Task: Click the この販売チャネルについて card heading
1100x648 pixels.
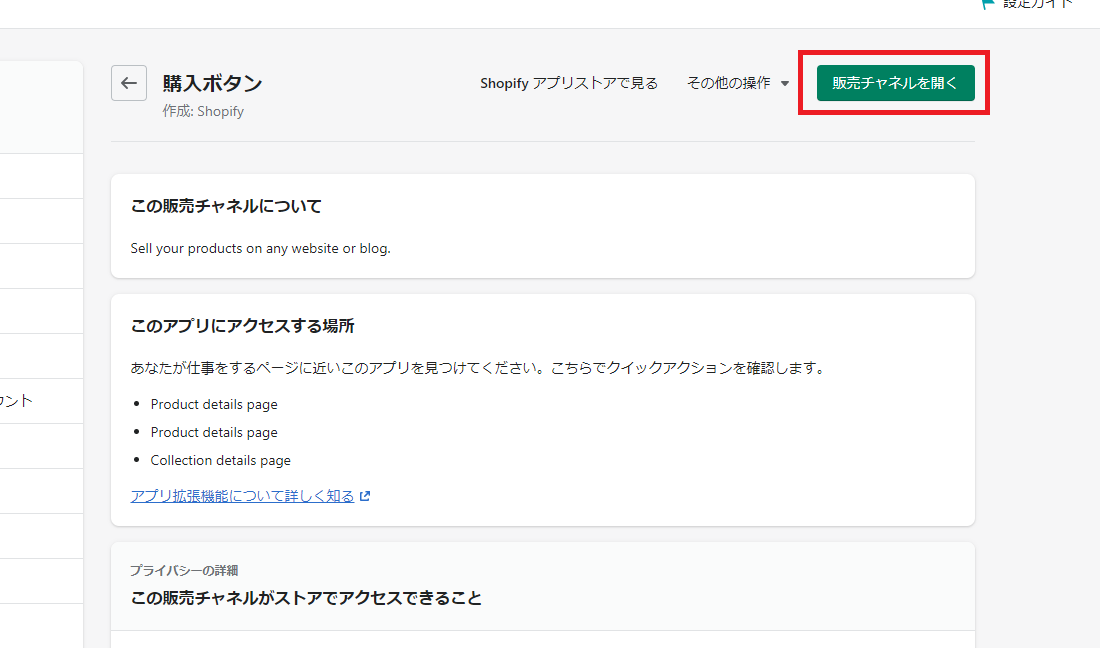Action: click(226, 206)
